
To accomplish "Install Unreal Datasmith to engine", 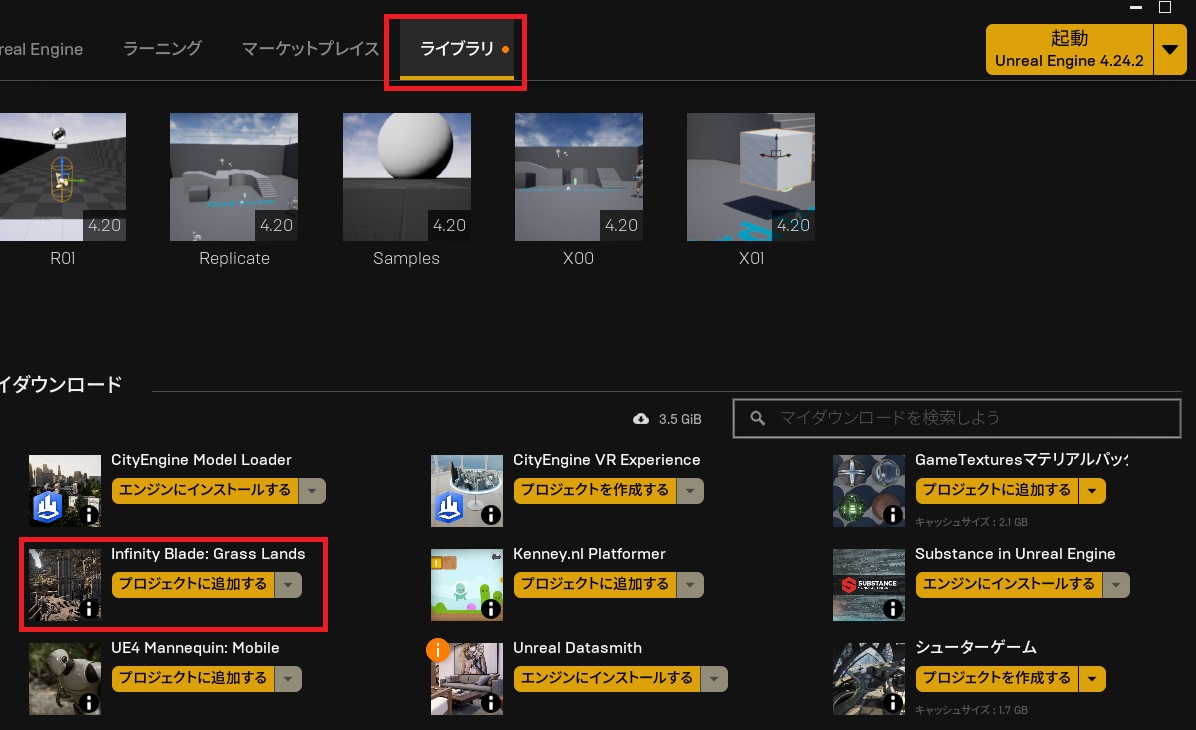I will point(606,678).
